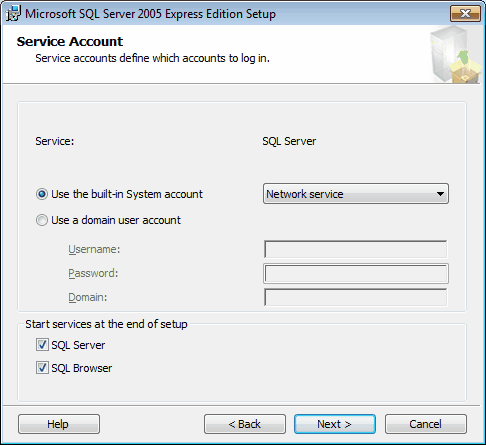Viewport: 486px width, 445px height.
Task: Click the Username input field
Action: (x=356, y=249)
